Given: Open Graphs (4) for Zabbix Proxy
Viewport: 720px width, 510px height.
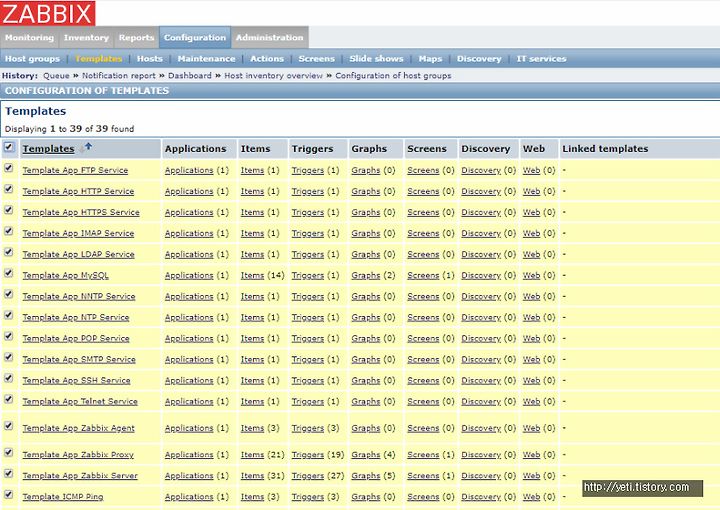Looking at the screenshot, I should (366, 455).
